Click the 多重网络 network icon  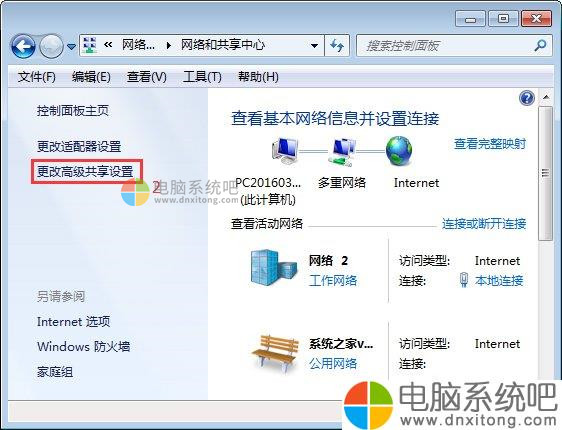pos(342,152)
